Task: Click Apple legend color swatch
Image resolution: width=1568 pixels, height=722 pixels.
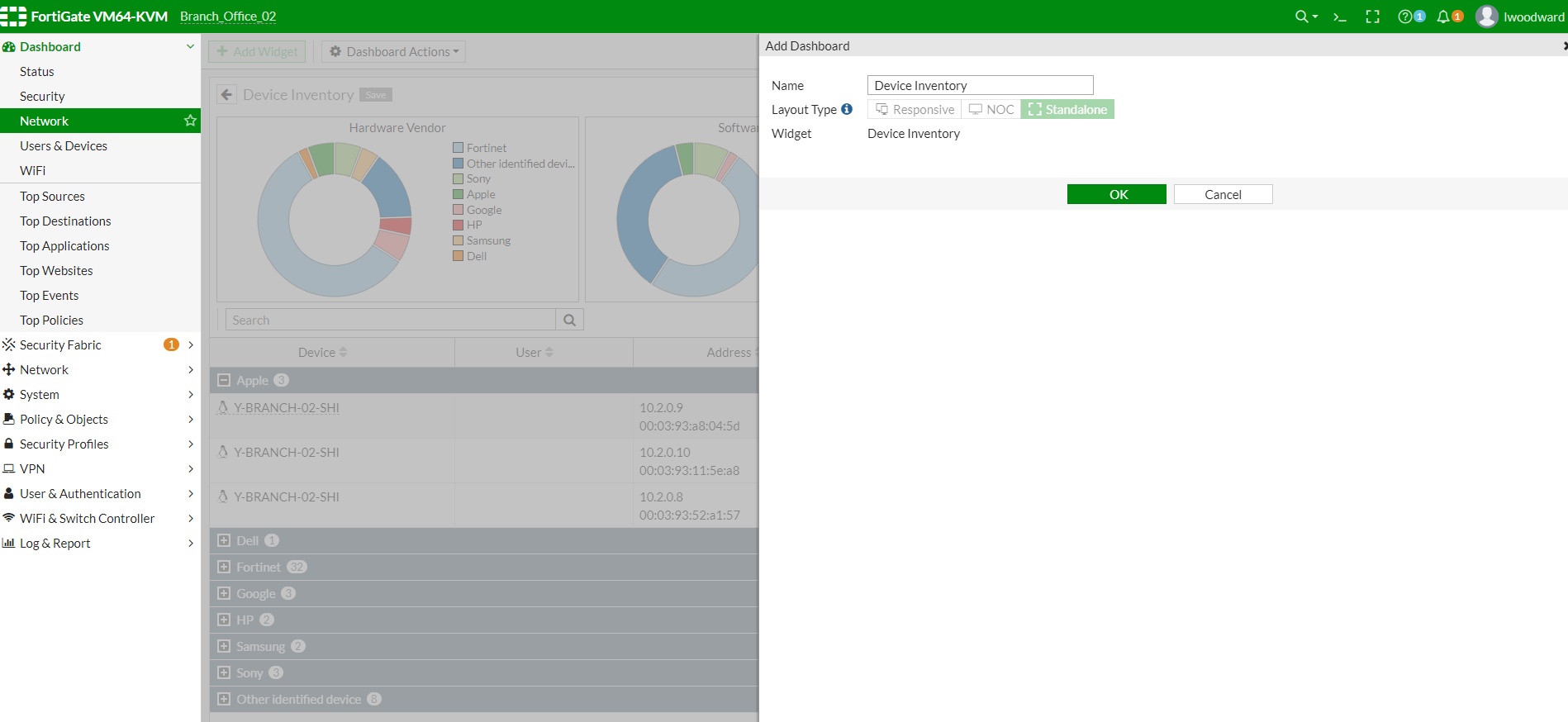Action: 458,194
